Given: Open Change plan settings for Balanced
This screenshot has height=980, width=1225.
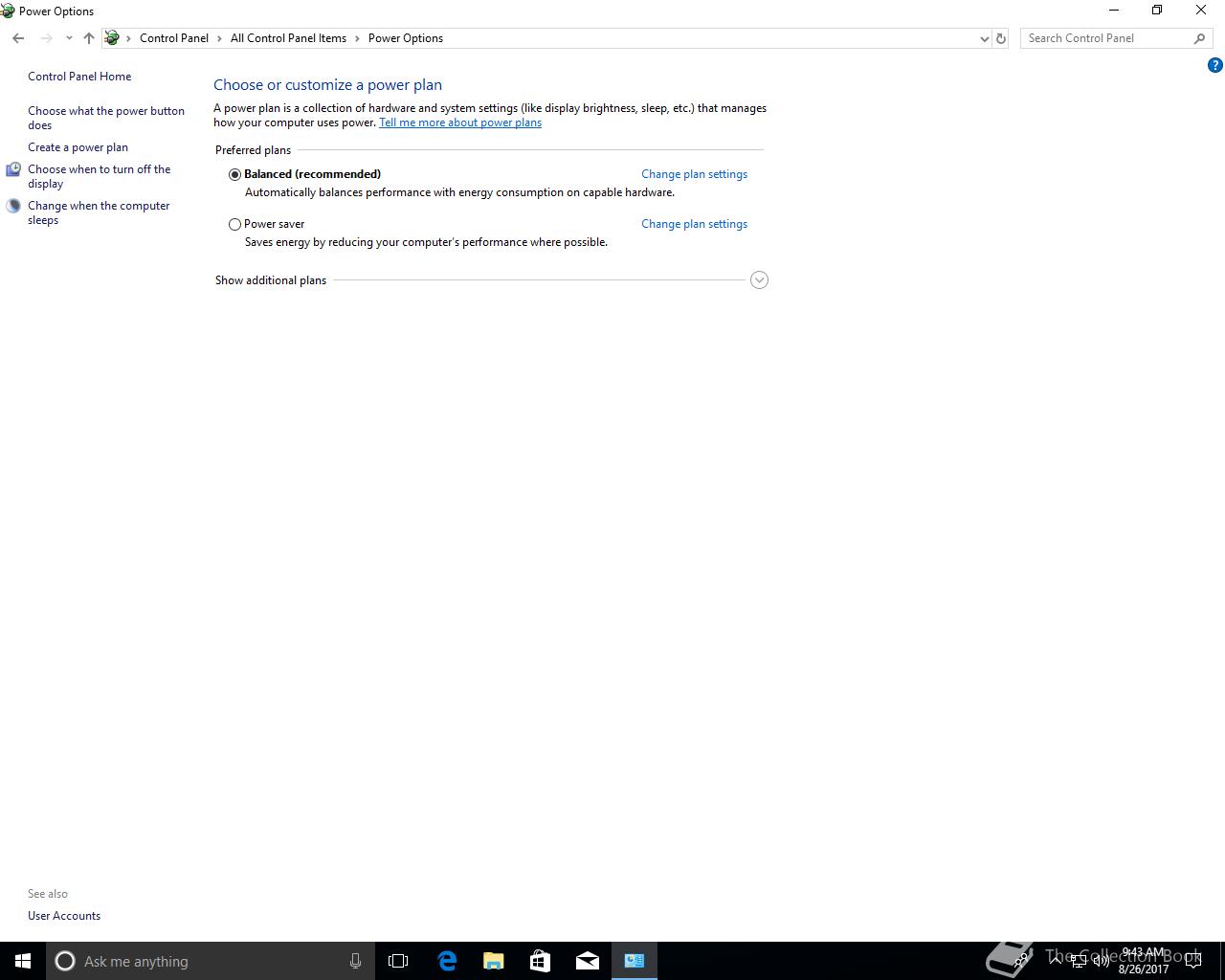Looking at the screenshot, I should coord(694,174).
